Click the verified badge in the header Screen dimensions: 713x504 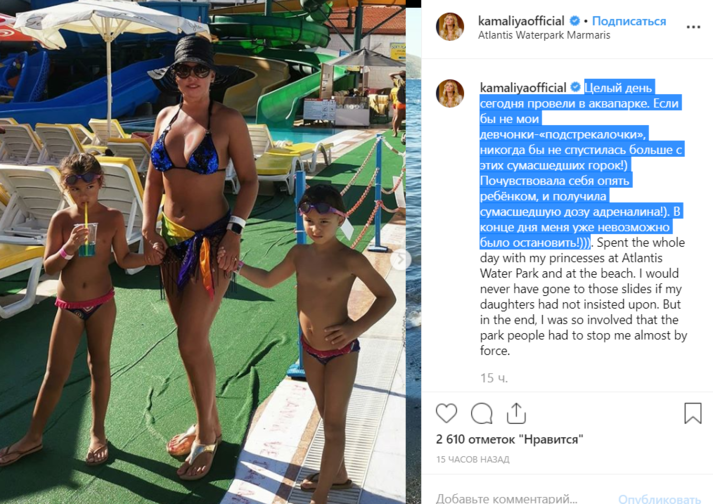click(574, 21)
